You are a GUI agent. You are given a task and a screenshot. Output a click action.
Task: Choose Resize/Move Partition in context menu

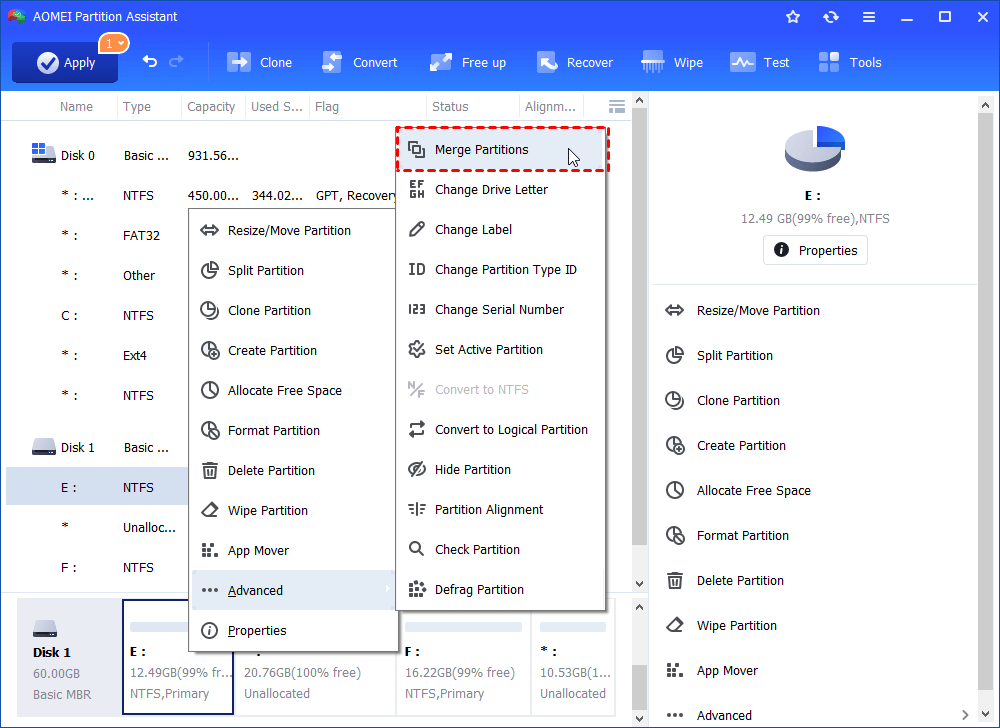coord(293,231)
